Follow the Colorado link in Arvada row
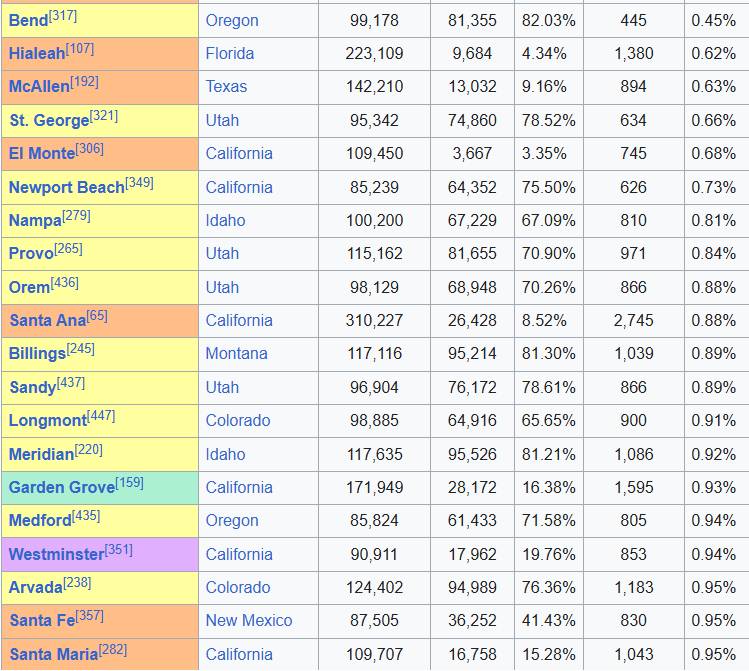This screenshot has width=749, height=671. 238,587
